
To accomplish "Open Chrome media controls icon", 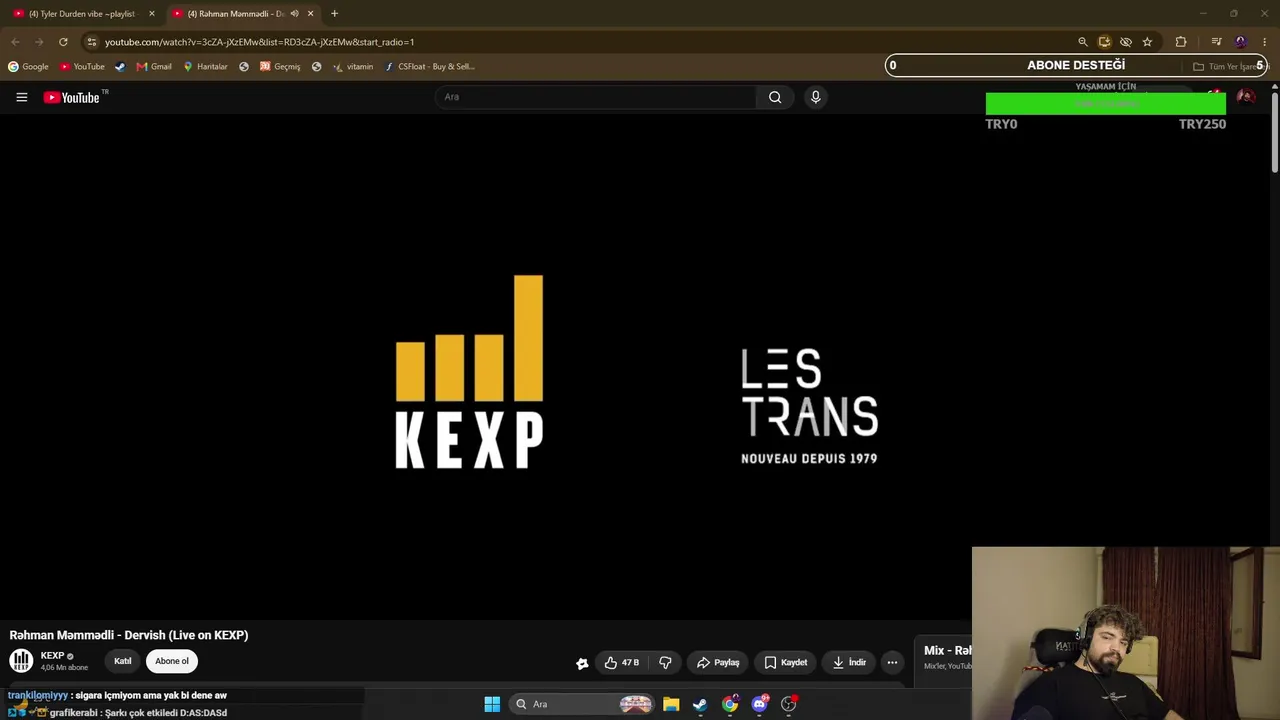I will point(1216,42).
